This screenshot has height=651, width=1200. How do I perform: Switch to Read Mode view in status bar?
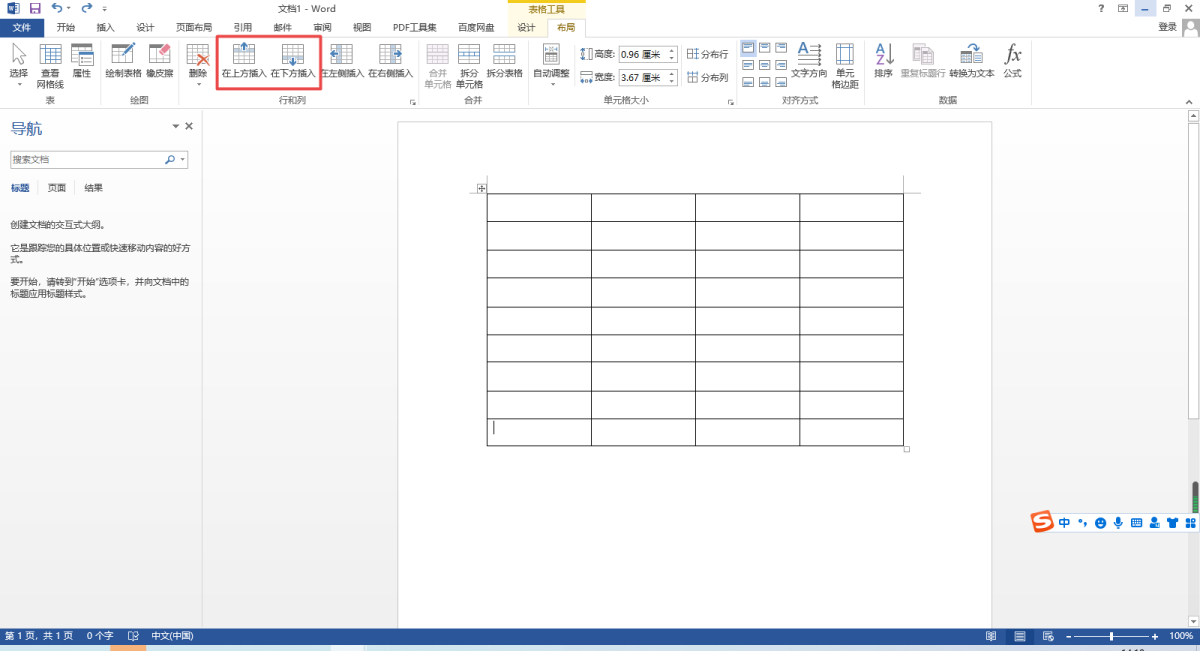[990, 636]
